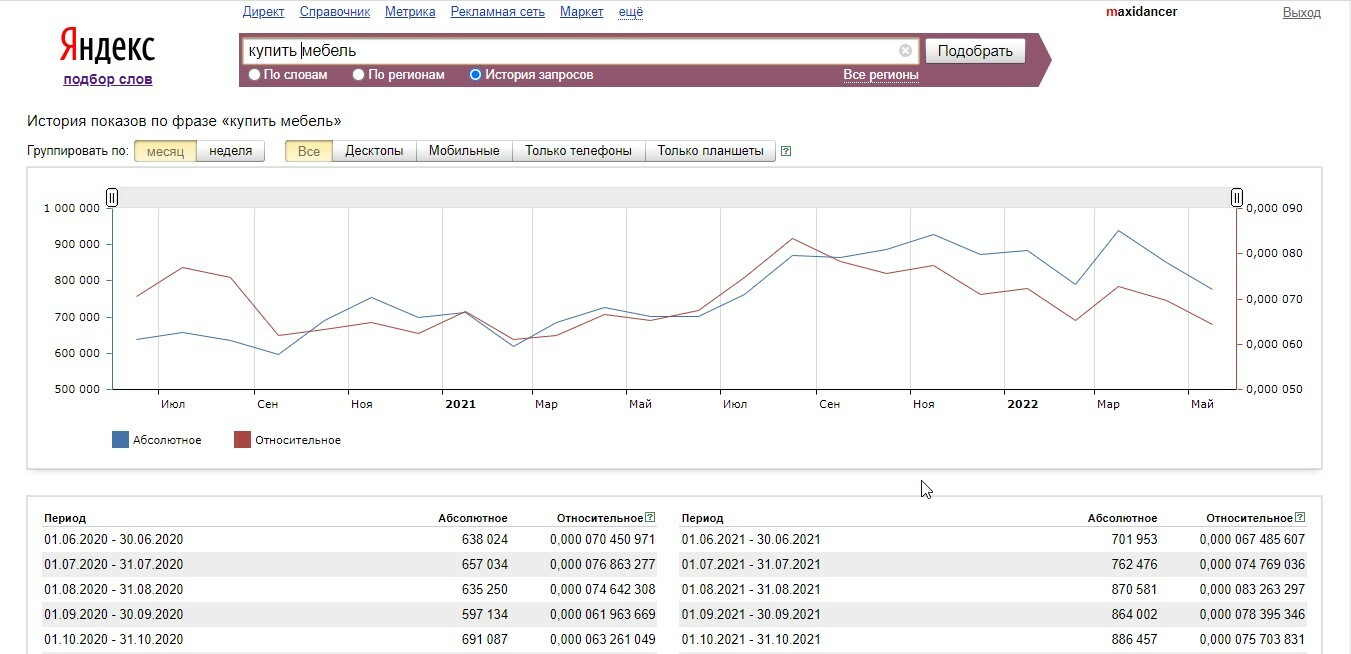Select the История запросов radio button
1351x654 pixels.
(475, 74)
